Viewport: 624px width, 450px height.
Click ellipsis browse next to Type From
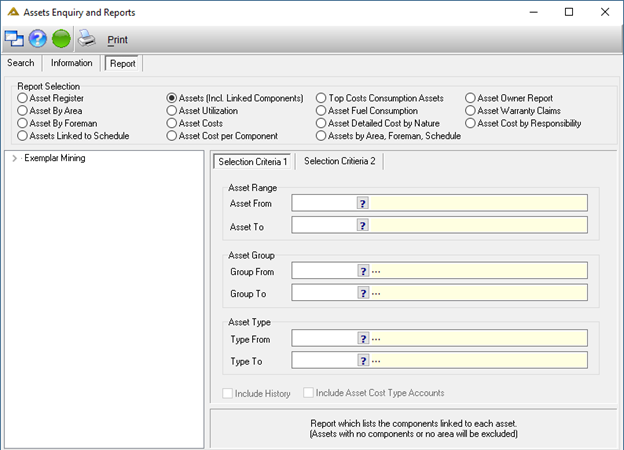click(x=376, y=339)
